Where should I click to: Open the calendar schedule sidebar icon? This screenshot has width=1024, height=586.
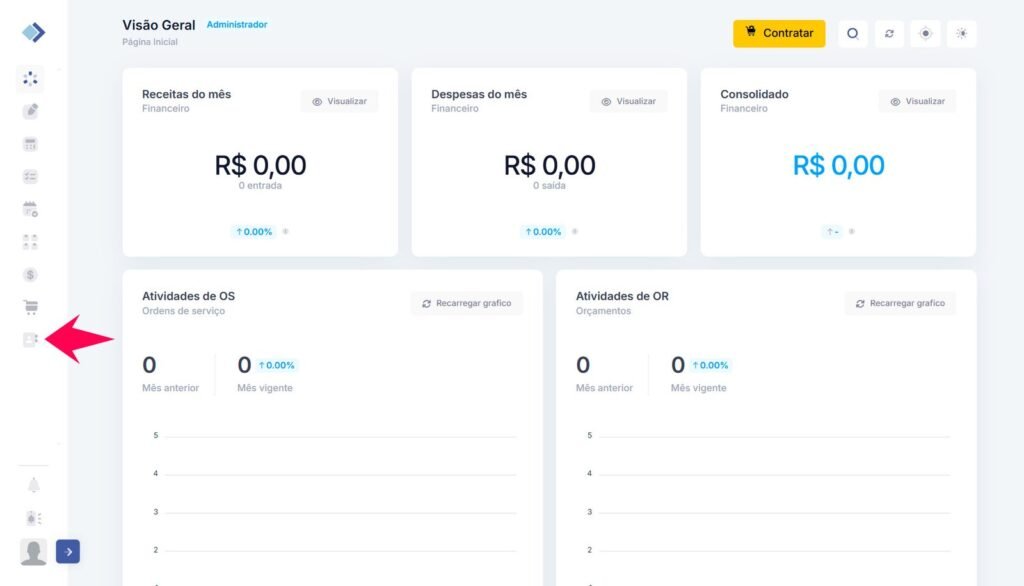31,209
